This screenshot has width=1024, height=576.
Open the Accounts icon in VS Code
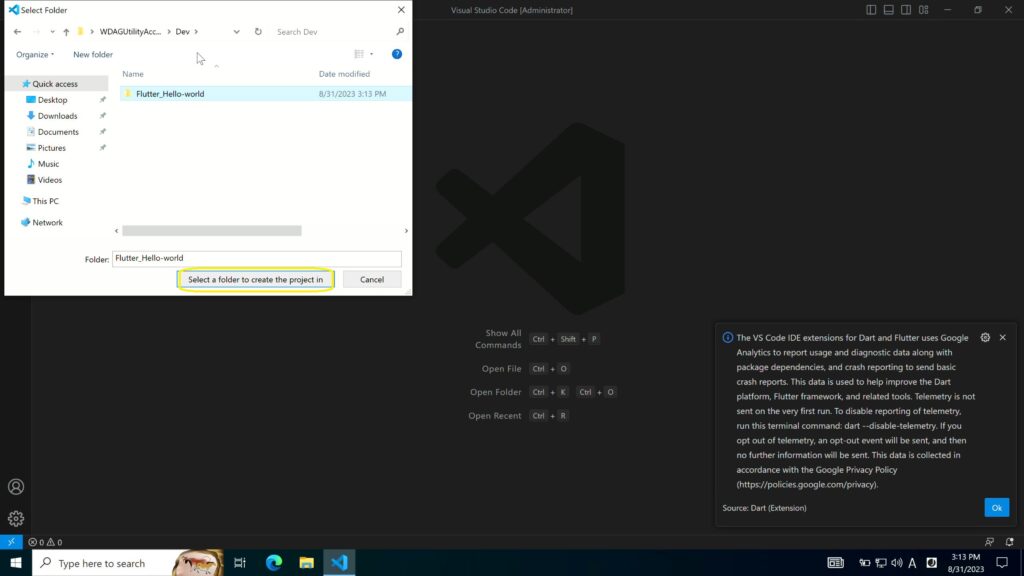tap(16, 487)
